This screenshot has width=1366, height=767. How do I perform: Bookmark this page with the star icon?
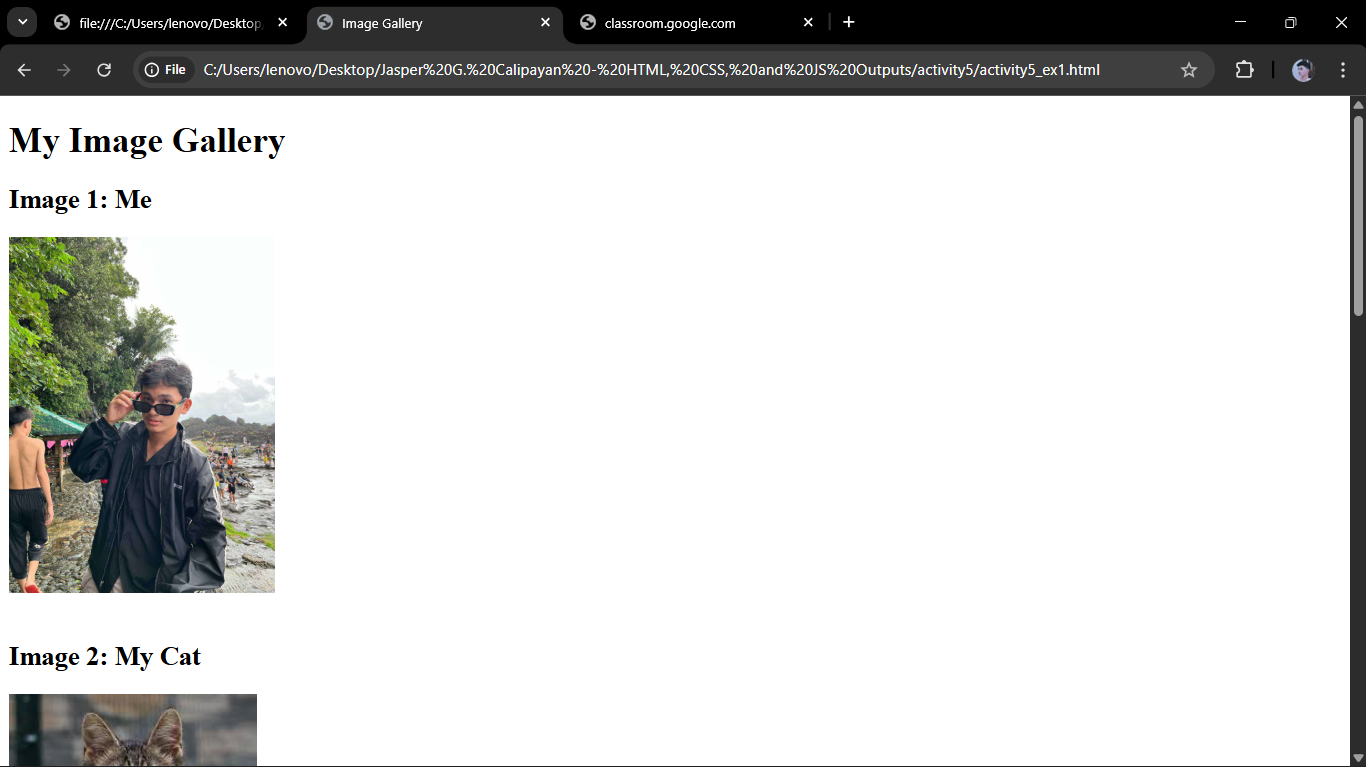[x=1189, y=70]
